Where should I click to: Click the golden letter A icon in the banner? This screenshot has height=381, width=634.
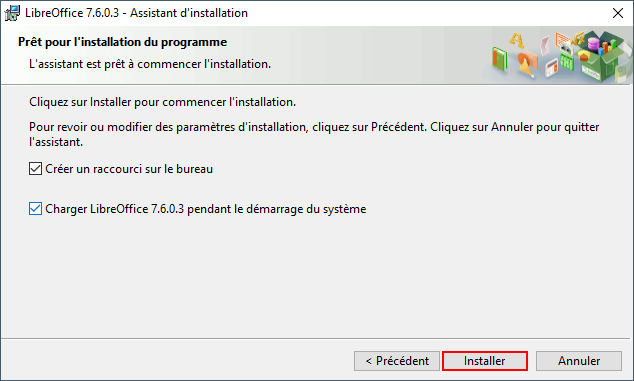click(517, 40)
